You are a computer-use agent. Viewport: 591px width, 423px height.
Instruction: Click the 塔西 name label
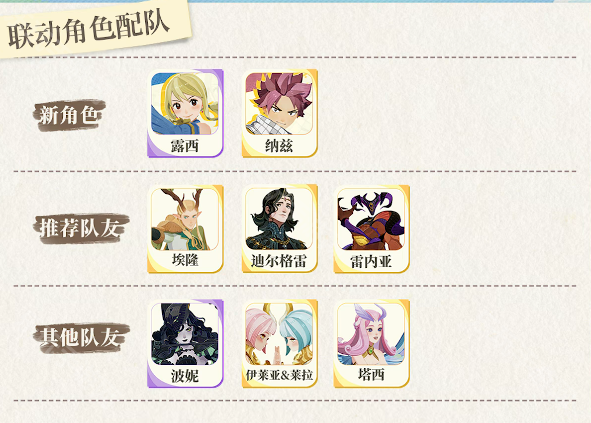pos(371,374)
